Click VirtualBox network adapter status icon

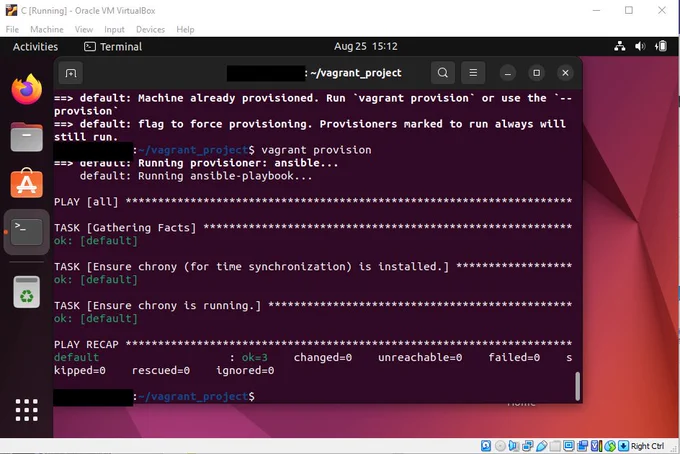[x=527, y=446]
